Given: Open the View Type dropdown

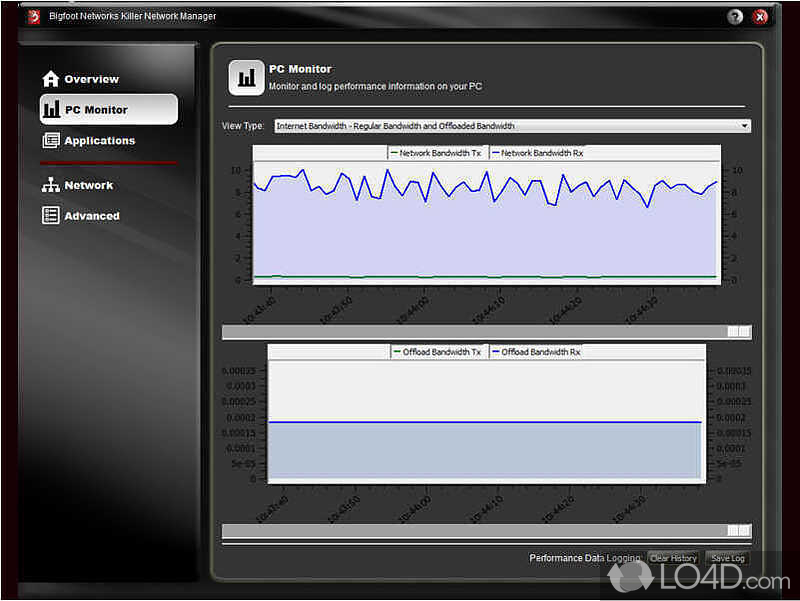Looking at the screenshot, I should [x=512, y=126].
